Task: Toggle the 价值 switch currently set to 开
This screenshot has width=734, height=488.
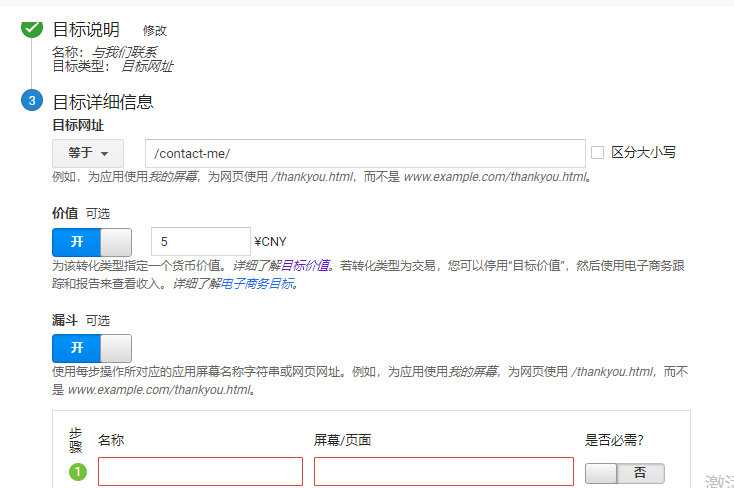Action: click(92, 242)
